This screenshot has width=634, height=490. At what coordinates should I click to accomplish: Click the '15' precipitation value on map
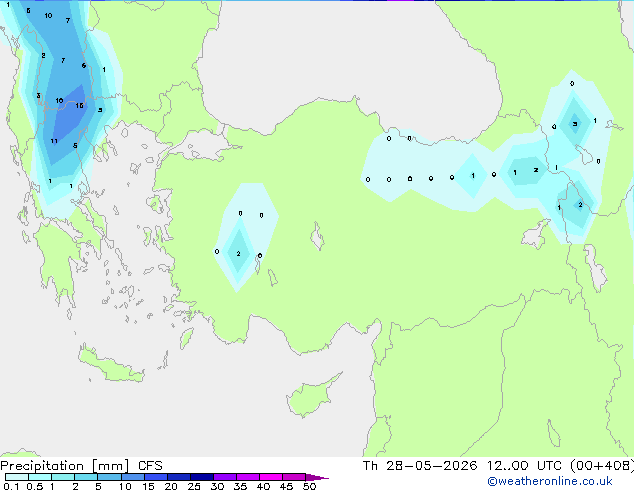[x=79, y=106]
